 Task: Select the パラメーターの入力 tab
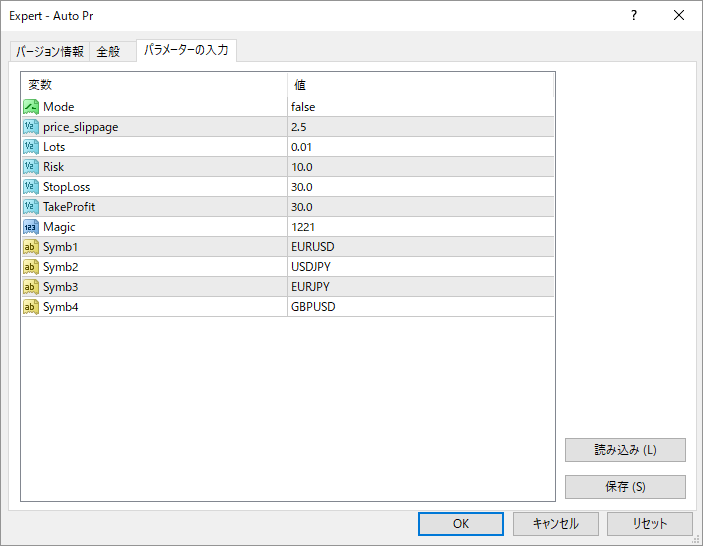click(186, 50)
